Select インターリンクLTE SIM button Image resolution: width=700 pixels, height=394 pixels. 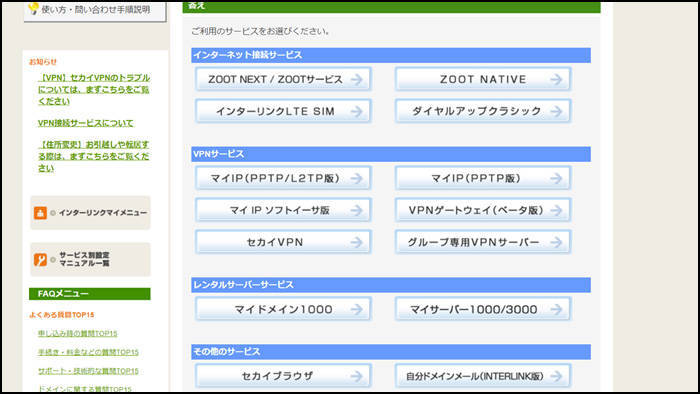coord(283,111)
